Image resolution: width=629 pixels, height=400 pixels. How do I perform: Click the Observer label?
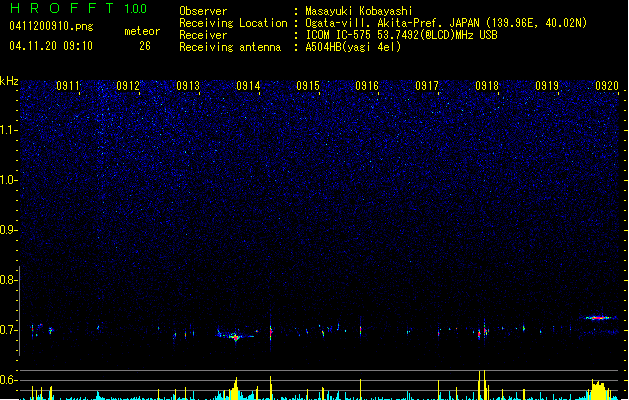(203, 11)
